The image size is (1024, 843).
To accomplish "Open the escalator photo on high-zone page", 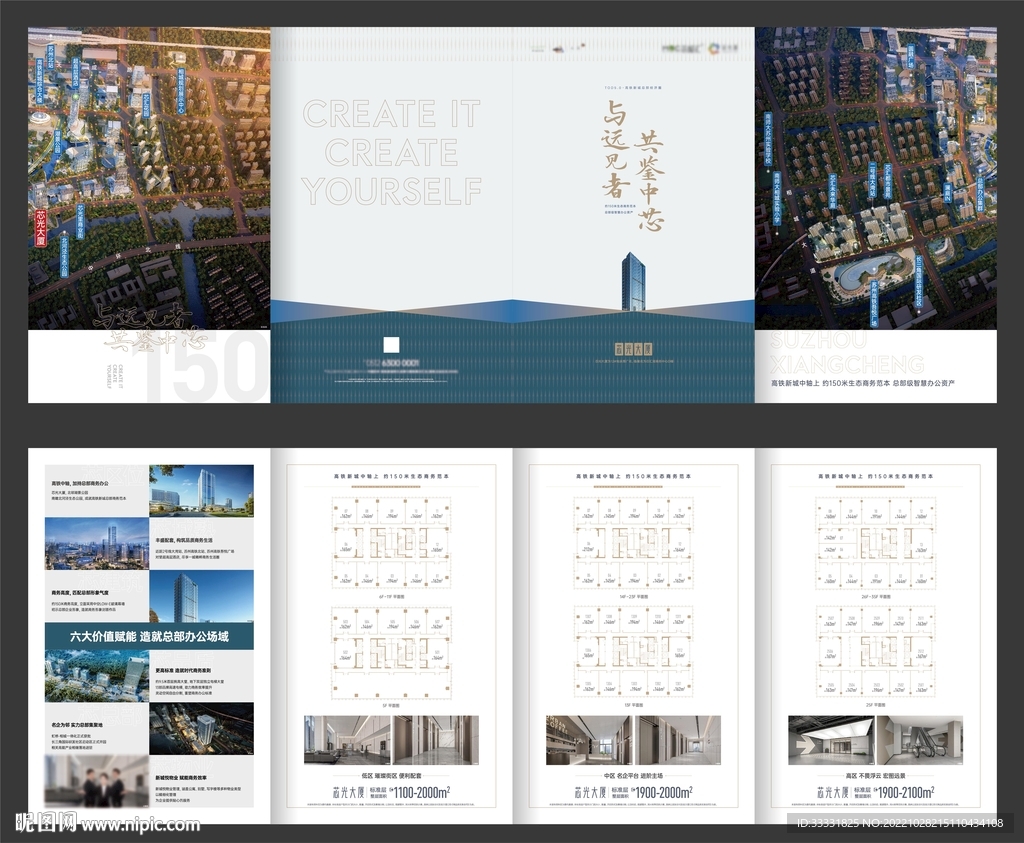I will point(919,740).
